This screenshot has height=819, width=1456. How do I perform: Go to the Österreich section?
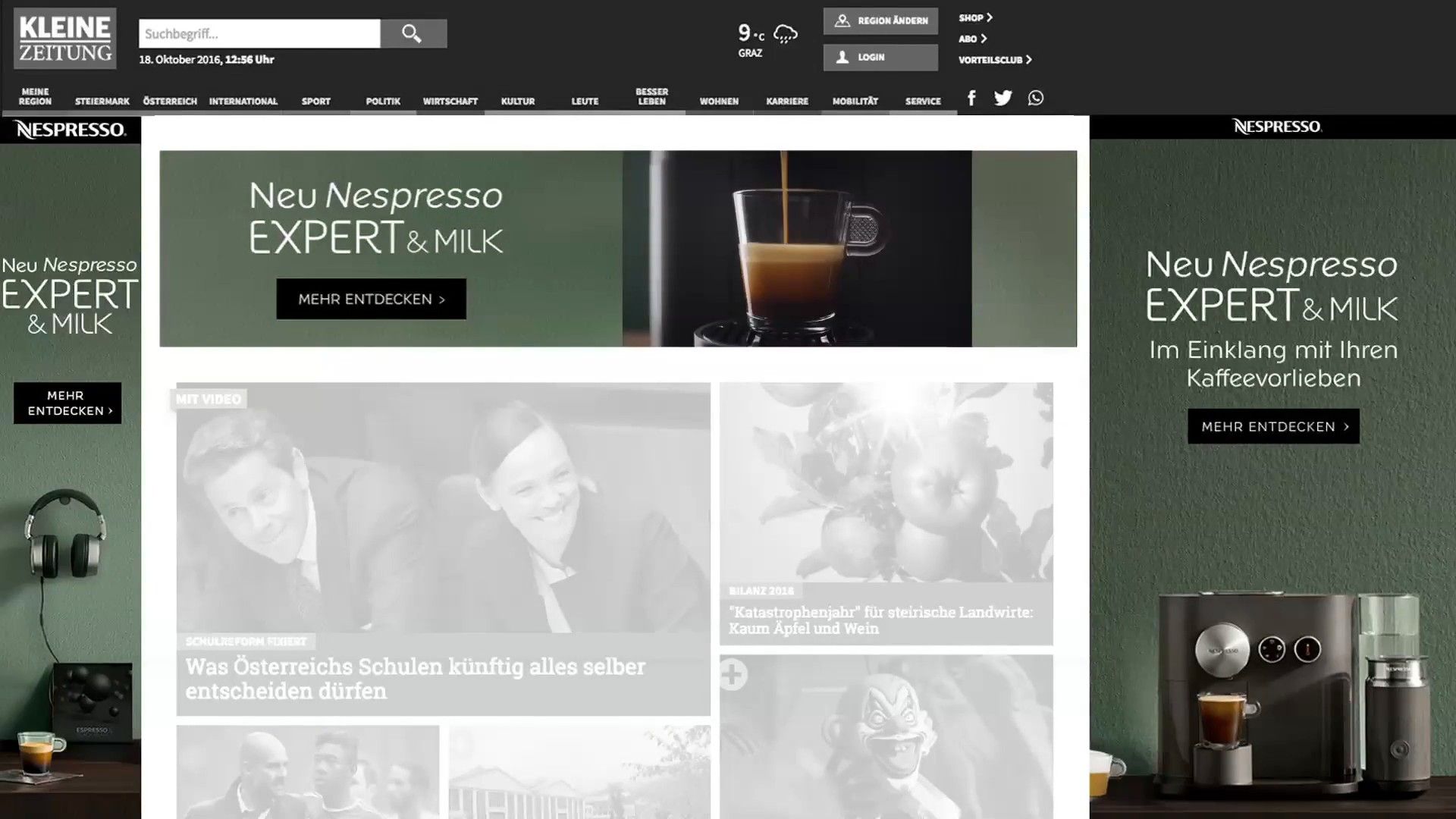tap(170, 101)
